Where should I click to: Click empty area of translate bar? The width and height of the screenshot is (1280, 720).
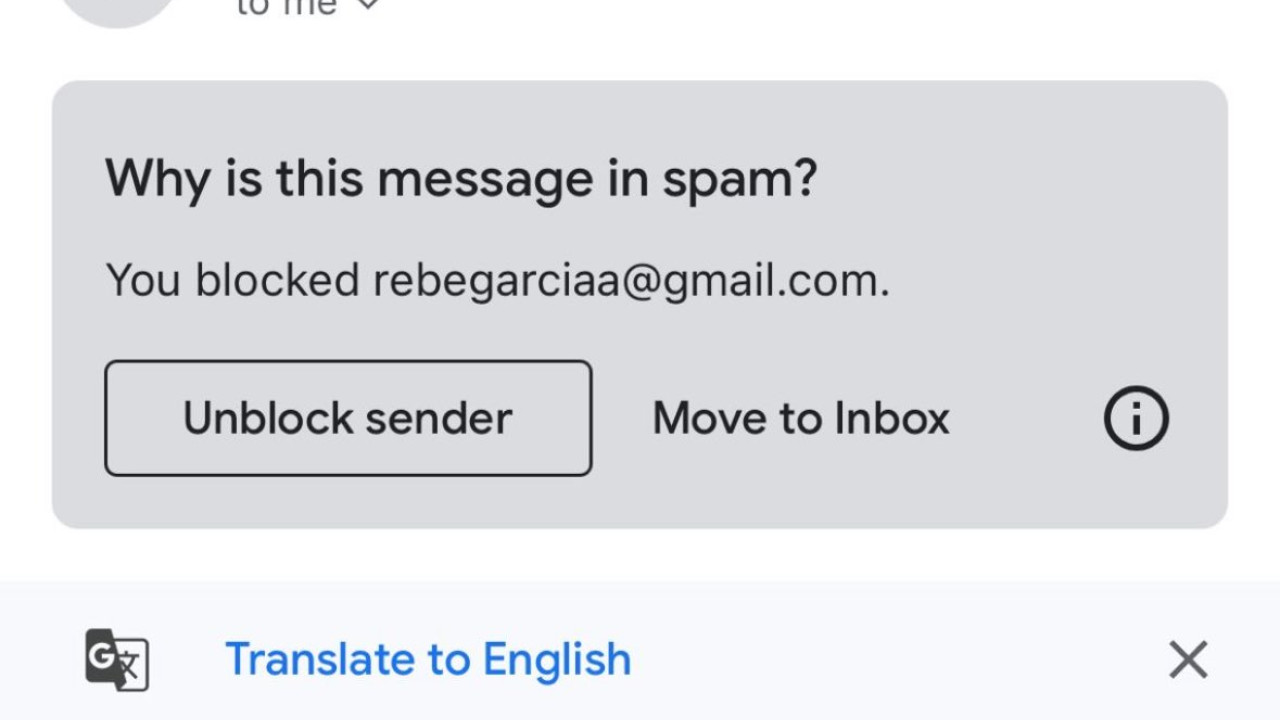900,660
